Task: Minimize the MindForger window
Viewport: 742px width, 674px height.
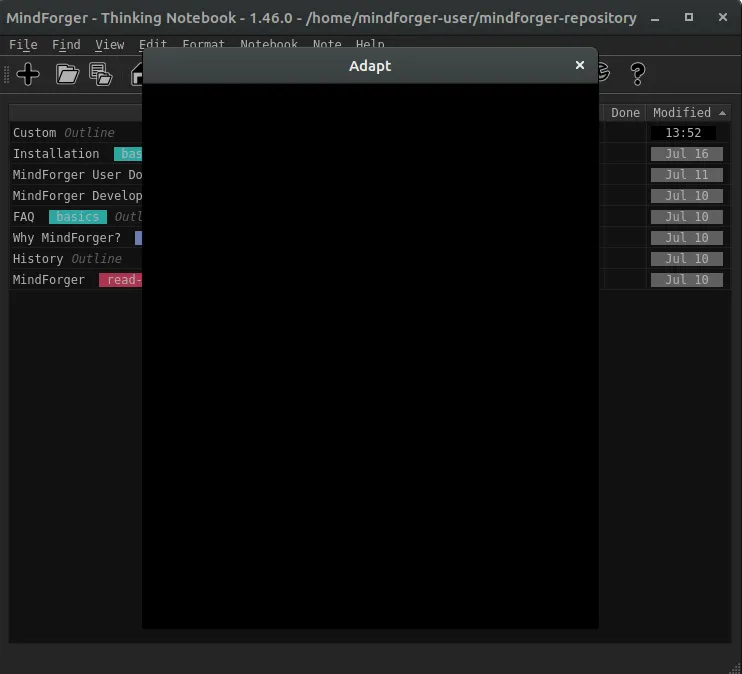Action: click(x=655, y=18)
